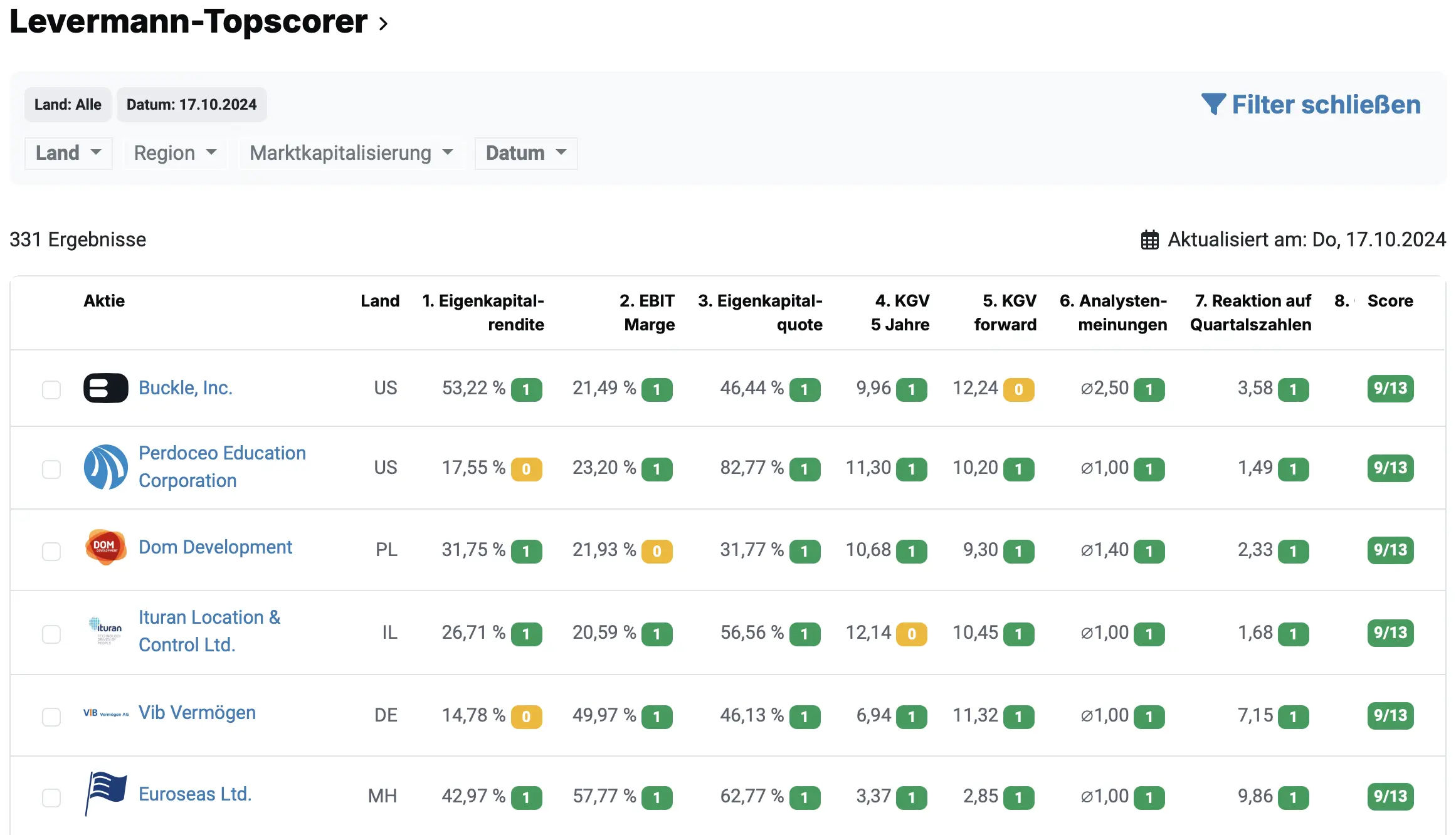Open the Vib Vermögen stock link
1456x835 pixels.
tap(198, 713)
